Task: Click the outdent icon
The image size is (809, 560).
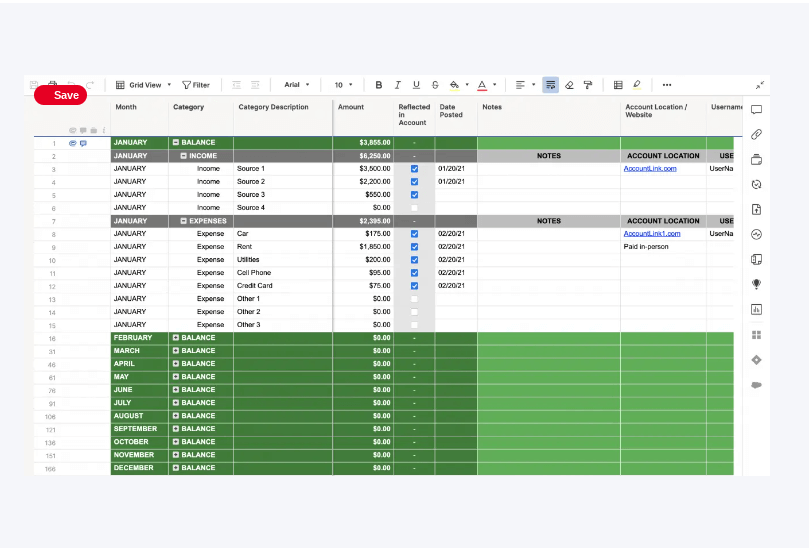Action: [236, 85]
